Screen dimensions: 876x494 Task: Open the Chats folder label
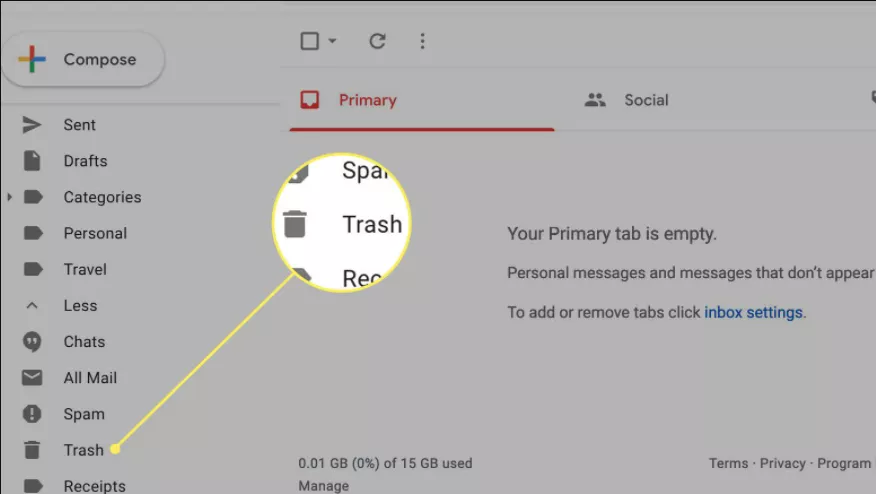(x=84, y=341)
